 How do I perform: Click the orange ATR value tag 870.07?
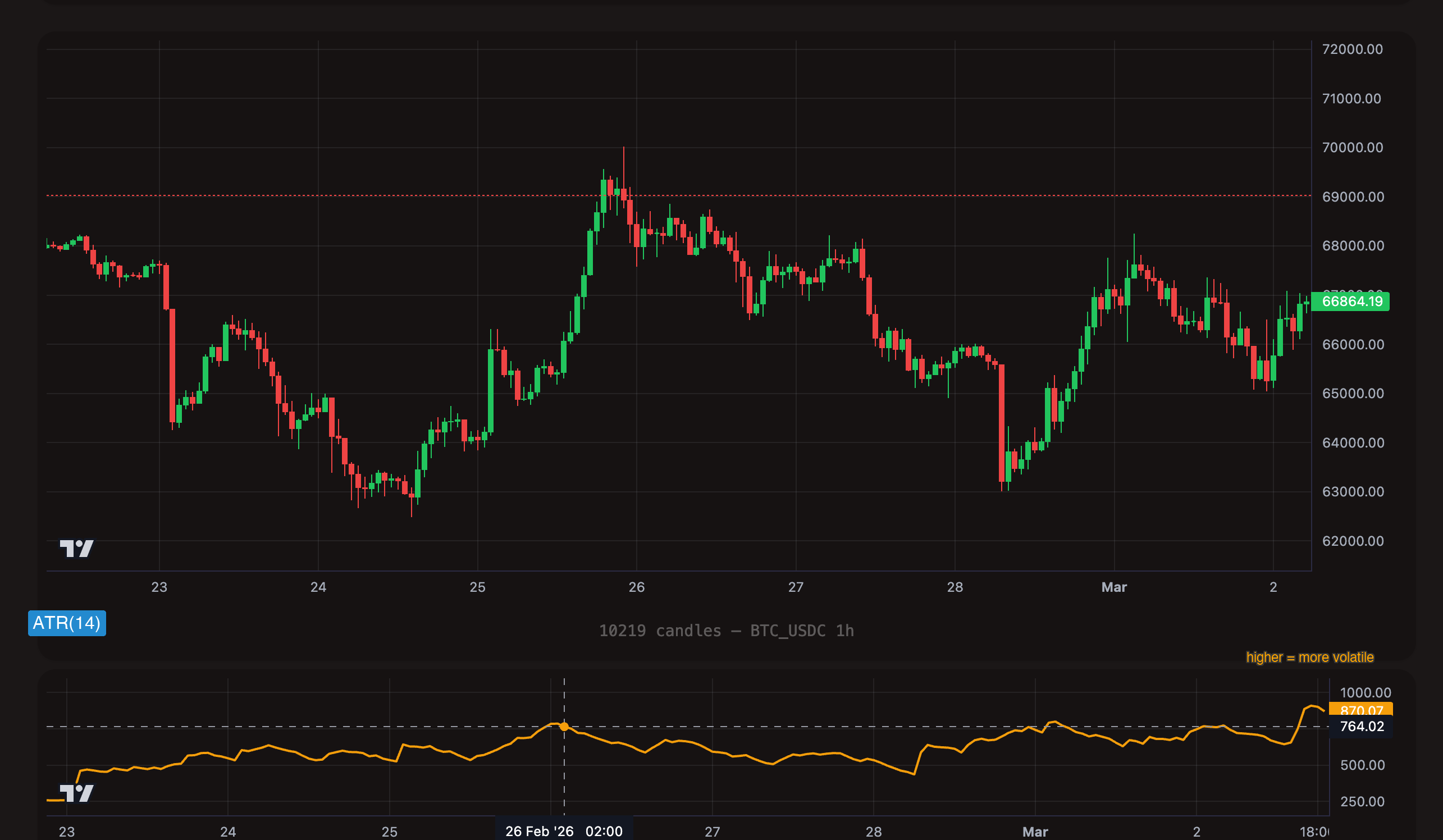(x=1363, y=710)
